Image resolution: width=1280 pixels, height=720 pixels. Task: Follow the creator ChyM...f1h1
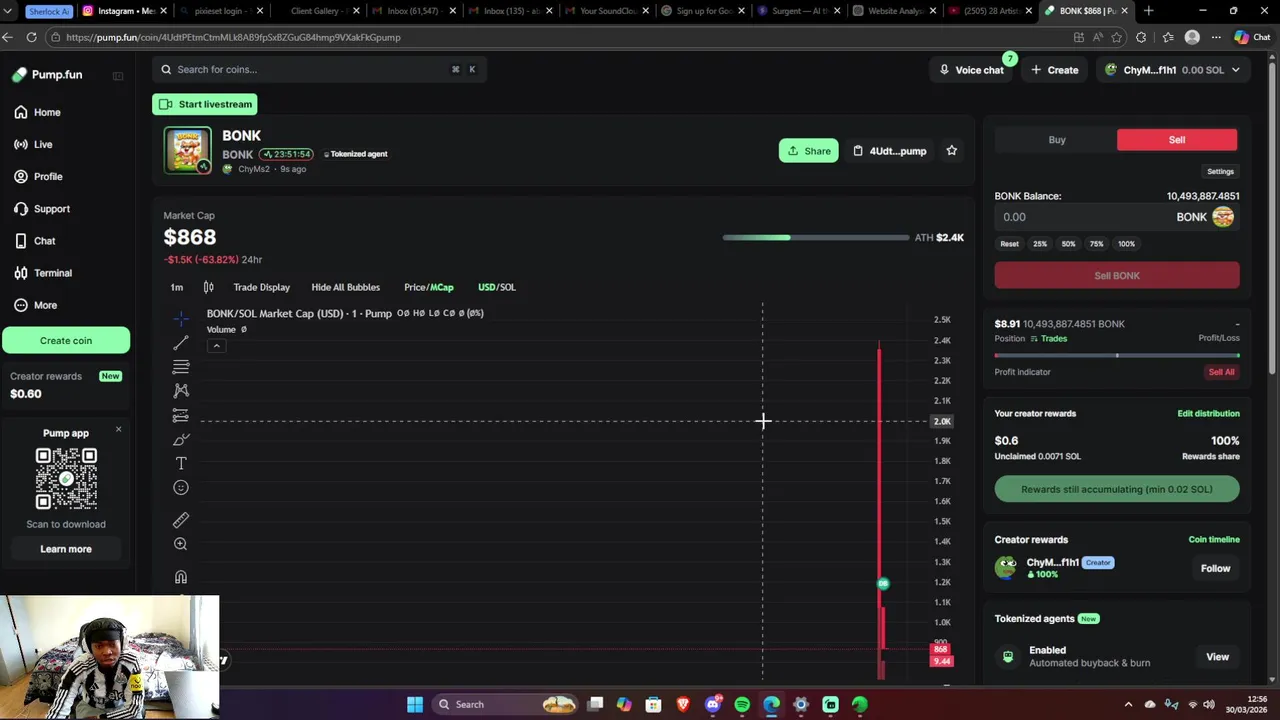coord(1215,568)
